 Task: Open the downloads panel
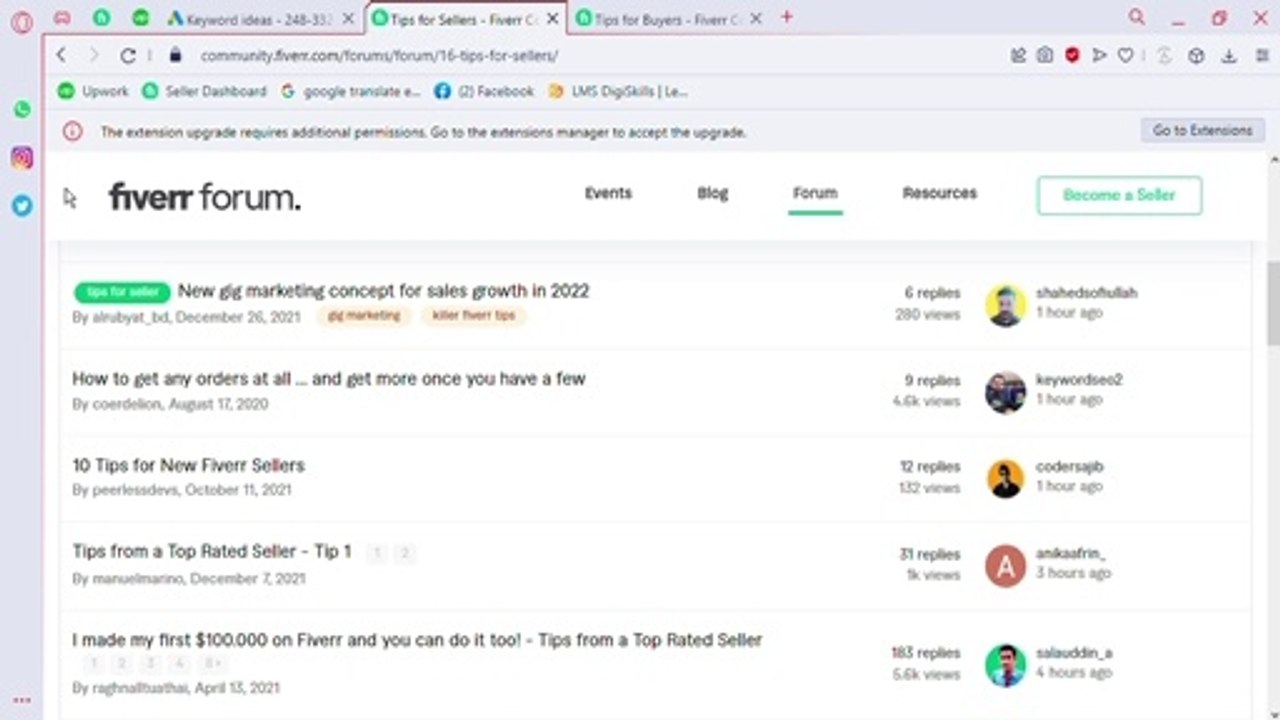1229,56
